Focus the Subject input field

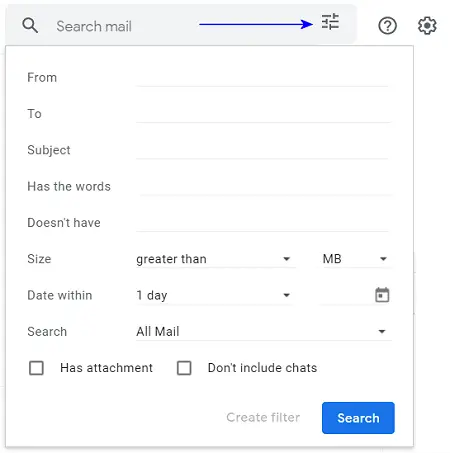(x=262, y=150)
